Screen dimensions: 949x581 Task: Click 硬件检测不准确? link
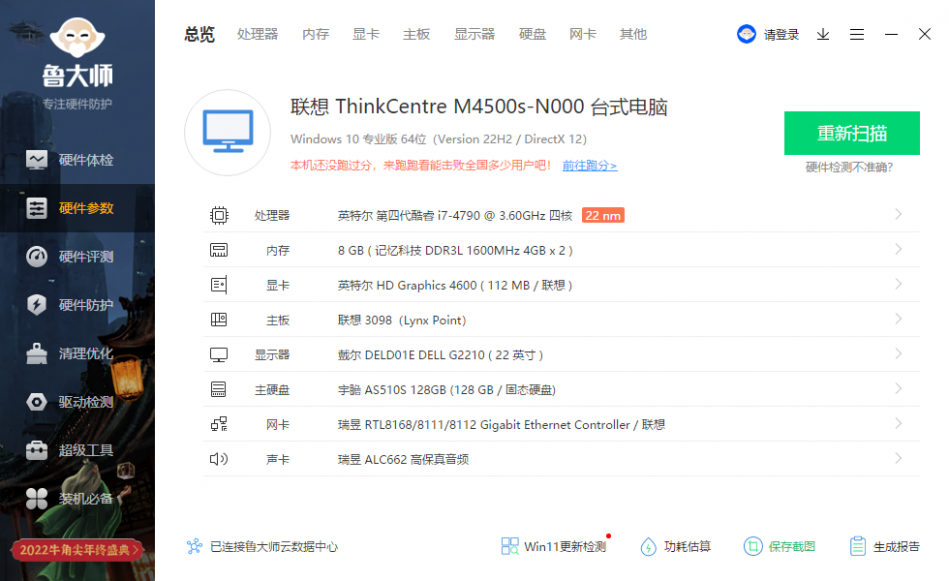tap(849, 167)
